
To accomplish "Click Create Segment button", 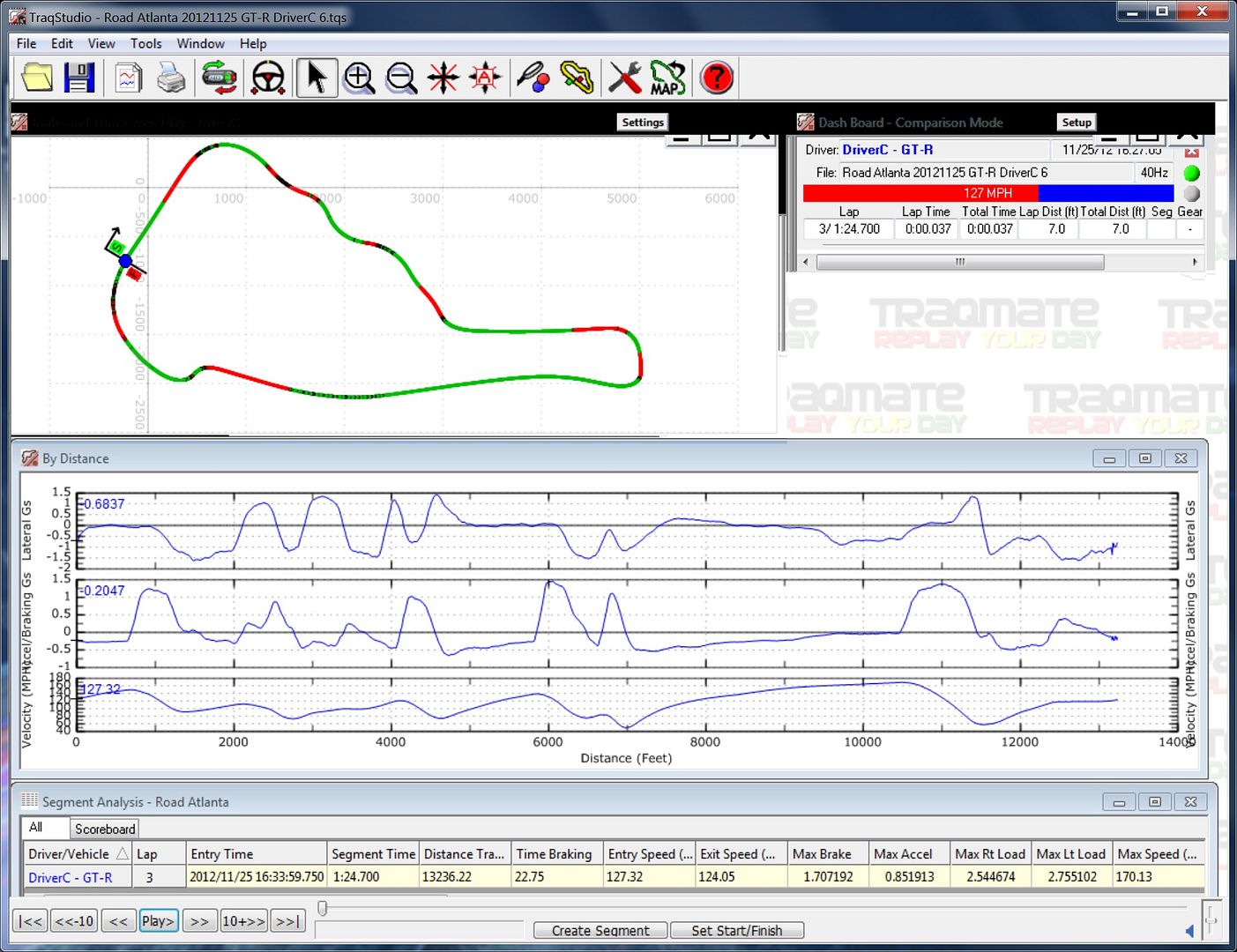I will pos(600,930).
